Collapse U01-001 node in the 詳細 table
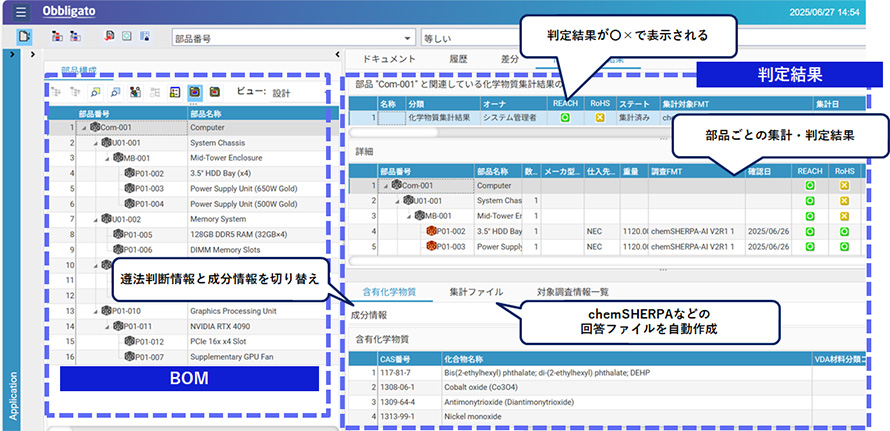Viewport: 890px width, 431px height. [x=397, y=201]
